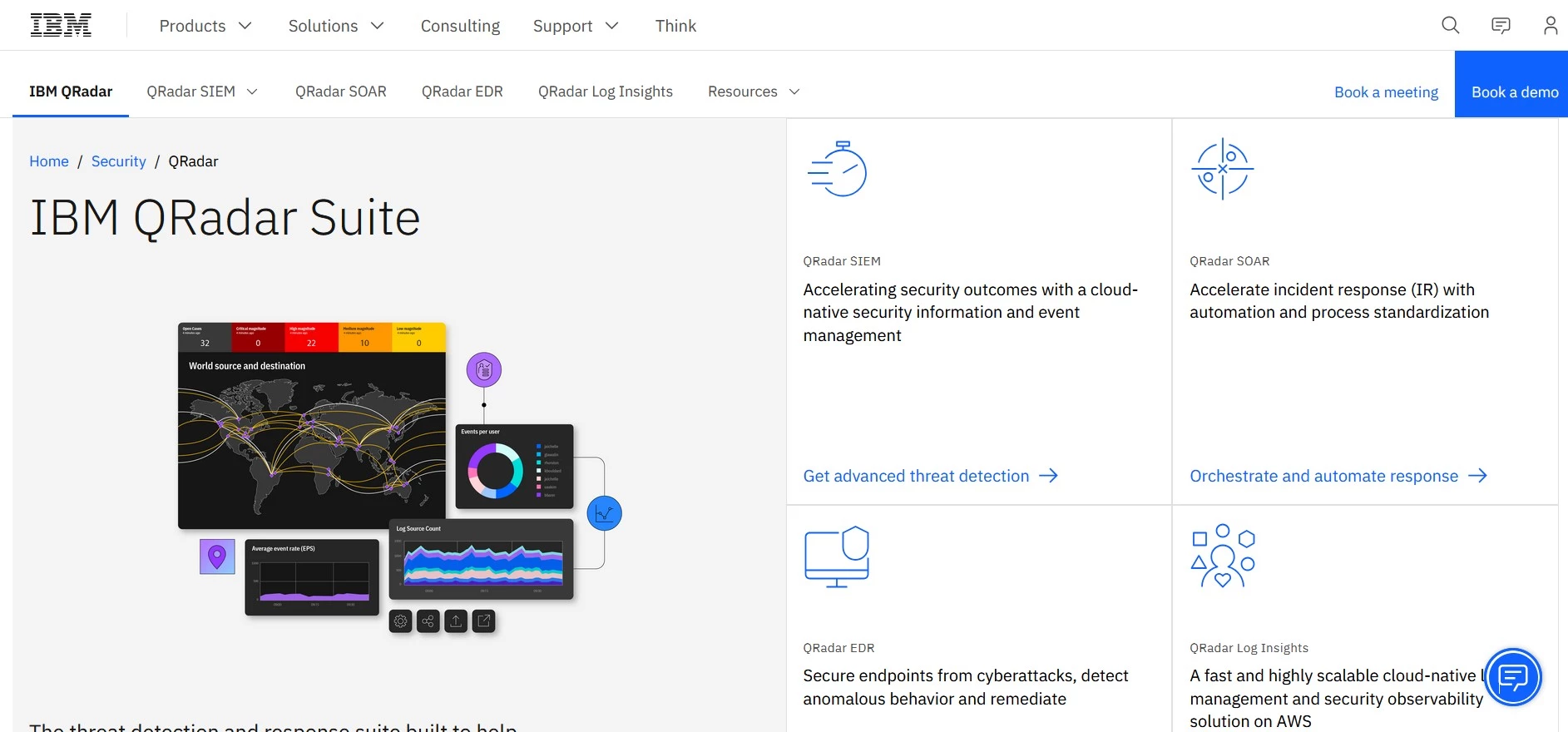Expand the Solutions menu
The width and height of the screenshot is (1568, 732).
[336, 26]
